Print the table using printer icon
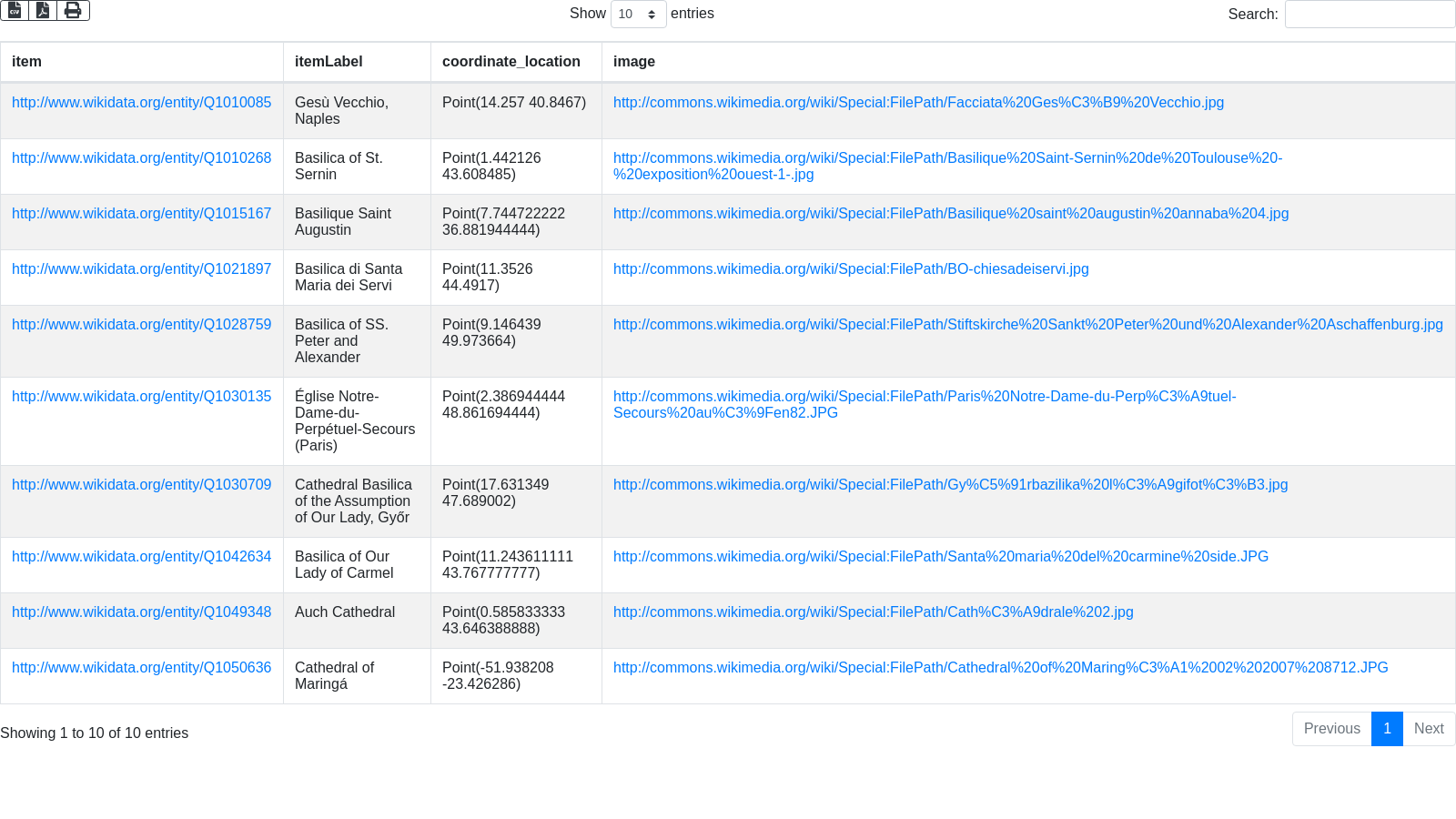1456x819 pixels. coord(73,10)
